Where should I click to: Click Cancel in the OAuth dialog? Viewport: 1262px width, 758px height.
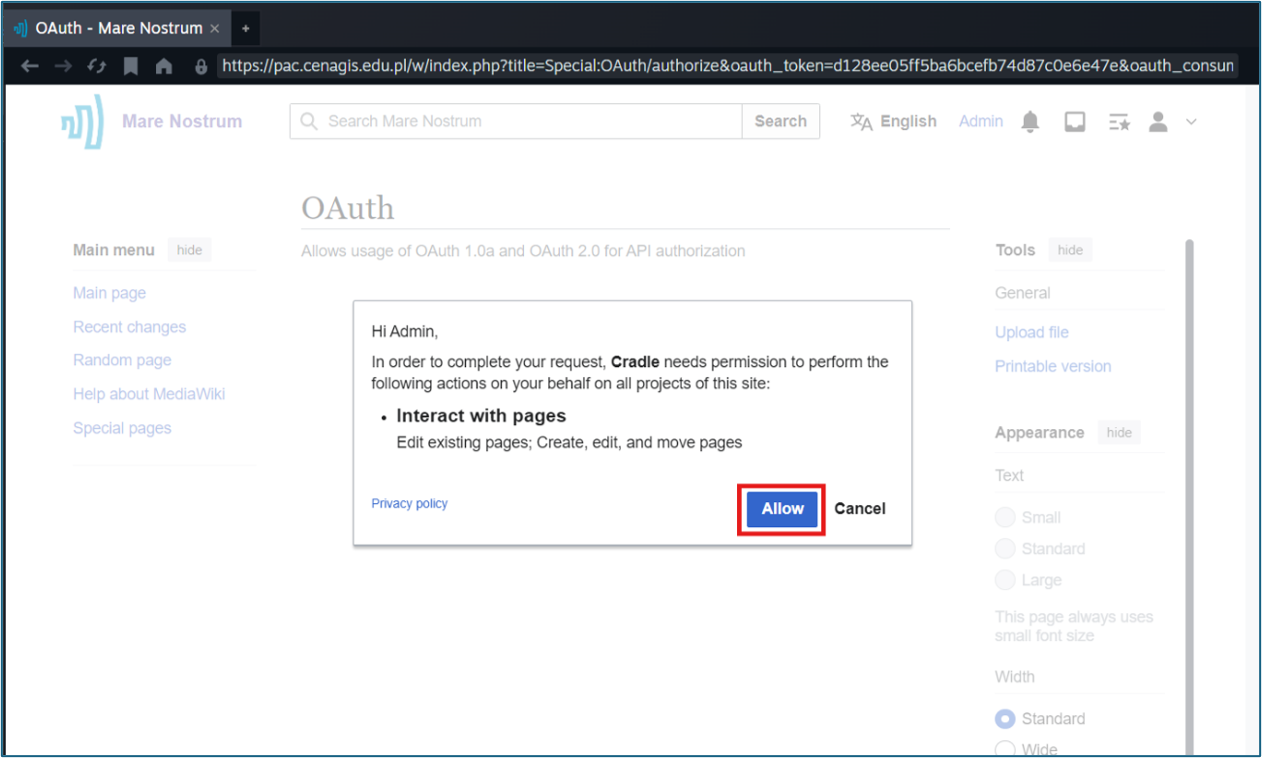coord(860,508)
